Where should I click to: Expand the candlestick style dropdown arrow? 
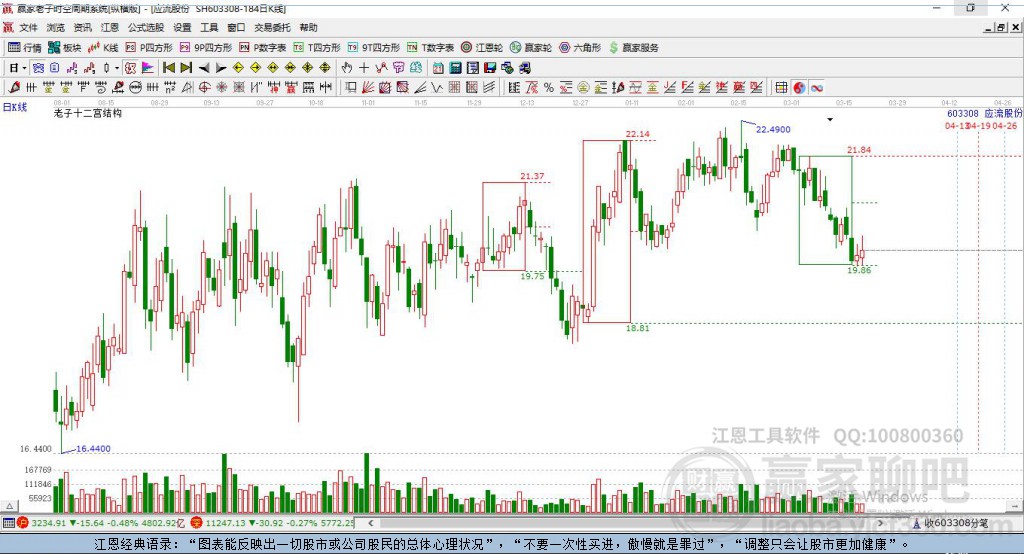117,68
